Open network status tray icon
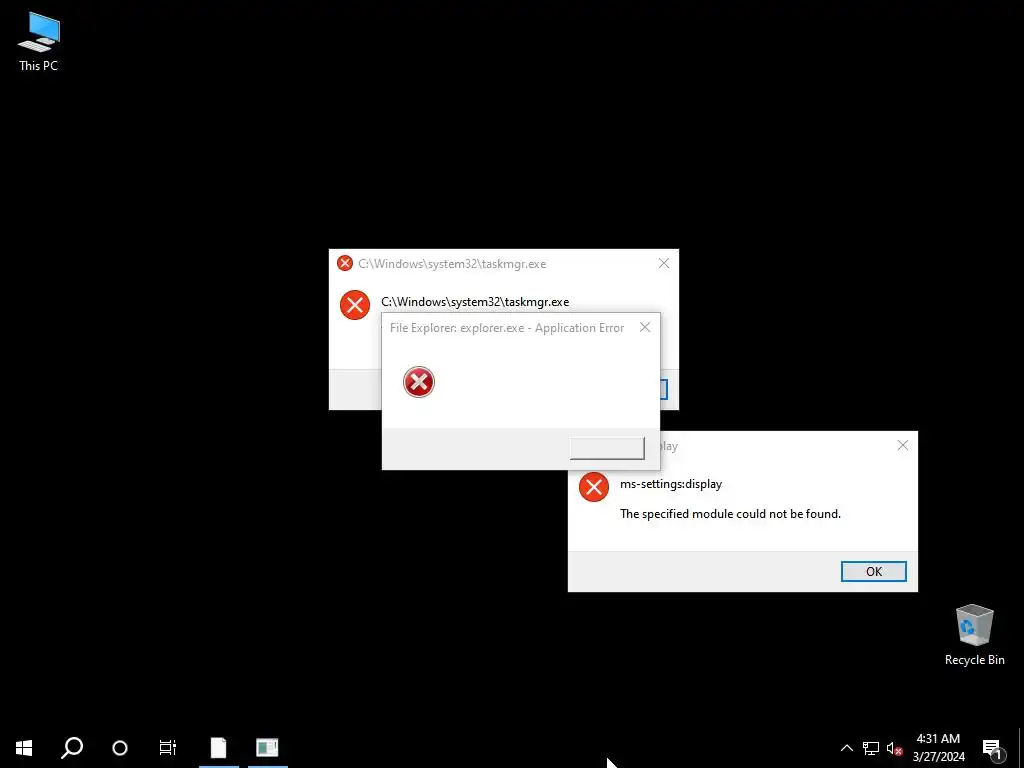The image size is (1024, 768). (x=871, y=748)
